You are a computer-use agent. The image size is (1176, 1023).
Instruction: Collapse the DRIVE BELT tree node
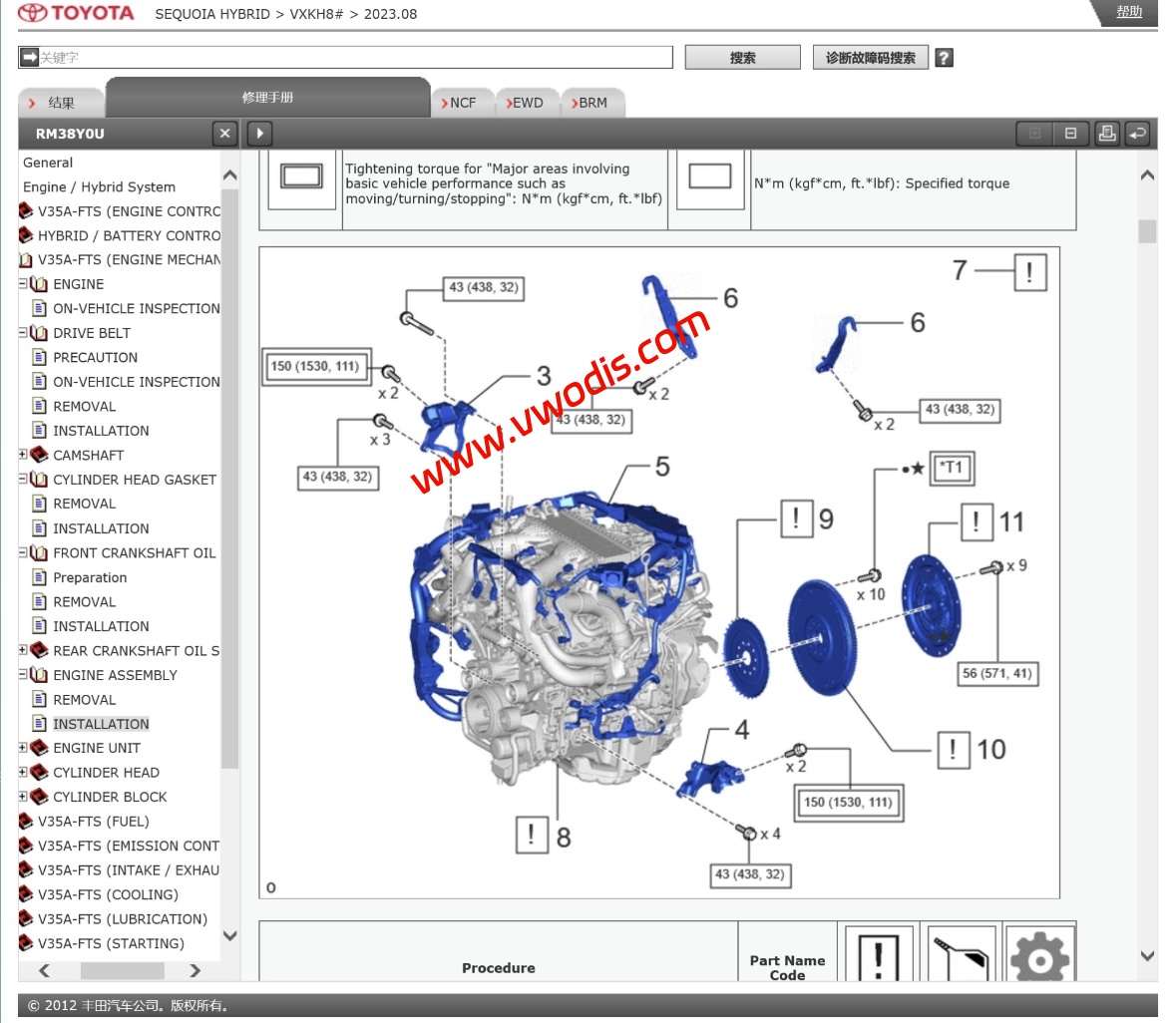(23, 333)
